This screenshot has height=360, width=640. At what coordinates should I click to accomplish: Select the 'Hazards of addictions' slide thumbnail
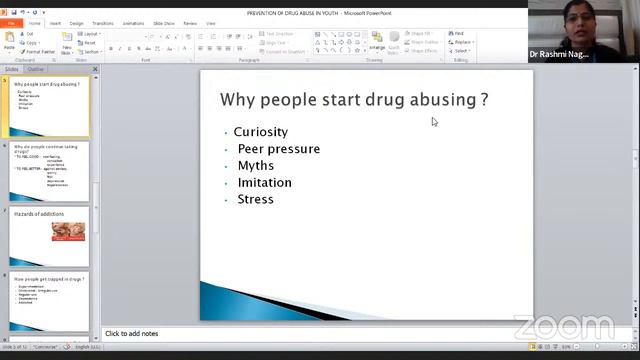[49, 236]
